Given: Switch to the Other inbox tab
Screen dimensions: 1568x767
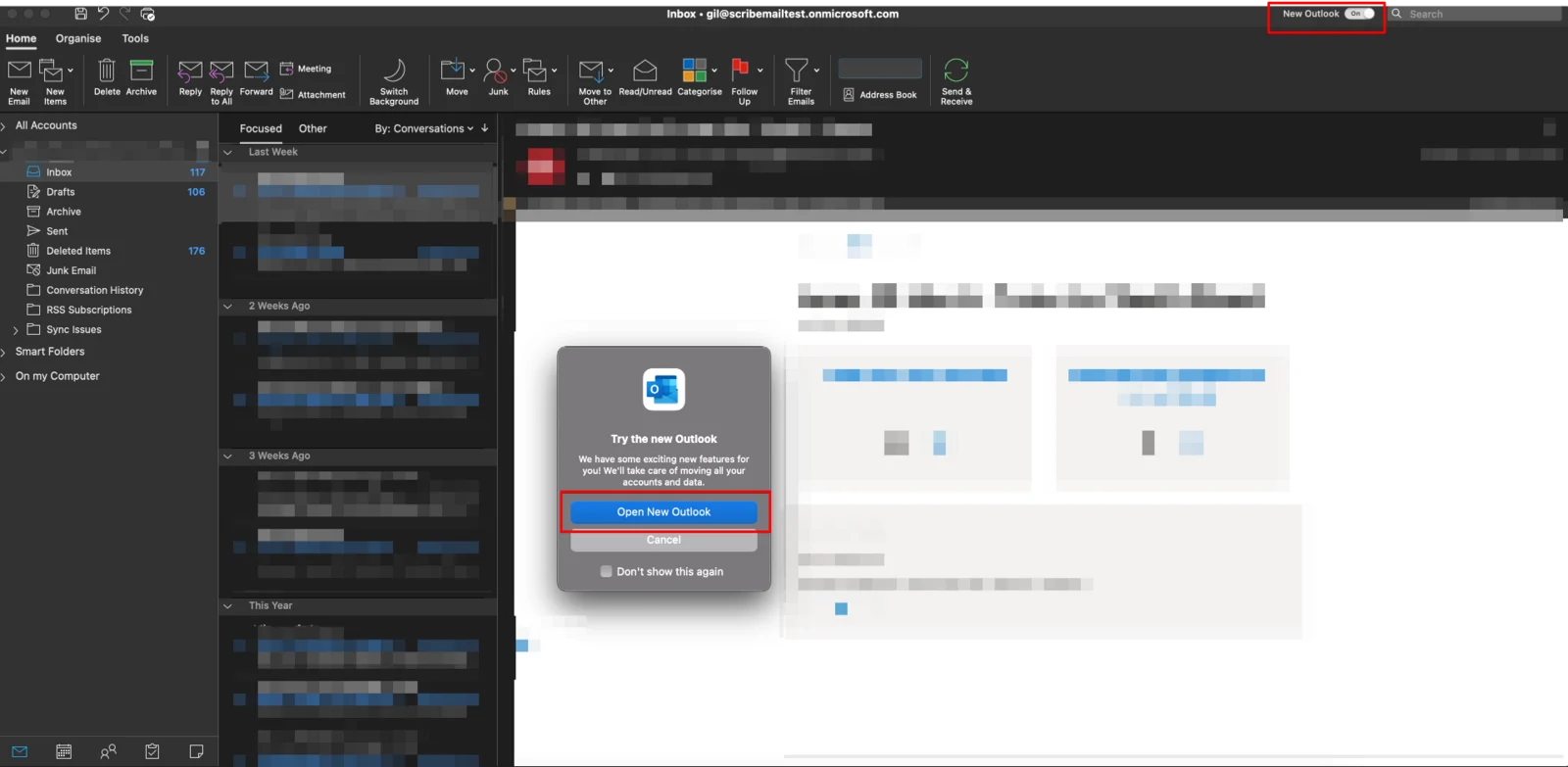Looking at the screenshot, I should 313,128.
